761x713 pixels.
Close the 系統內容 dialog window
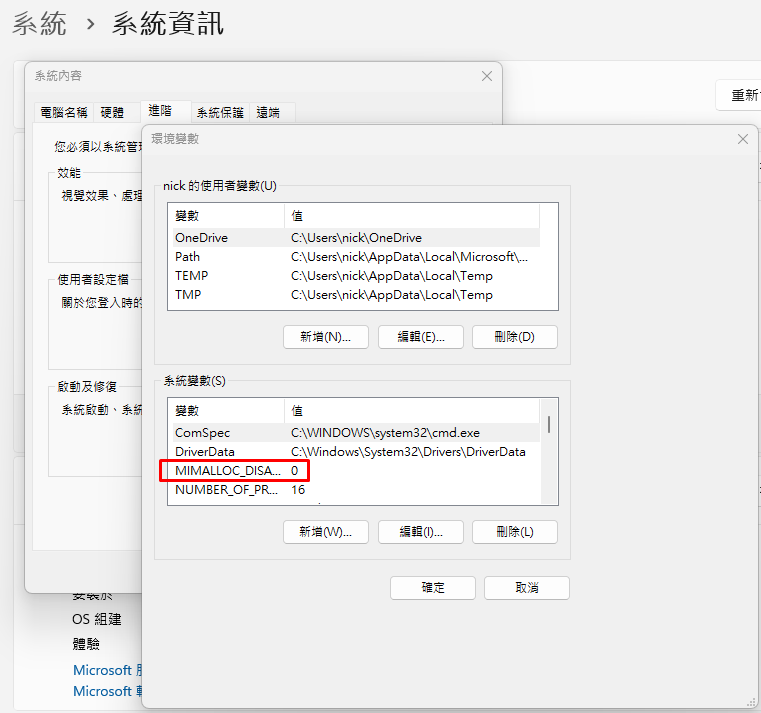tap(486, 76)
